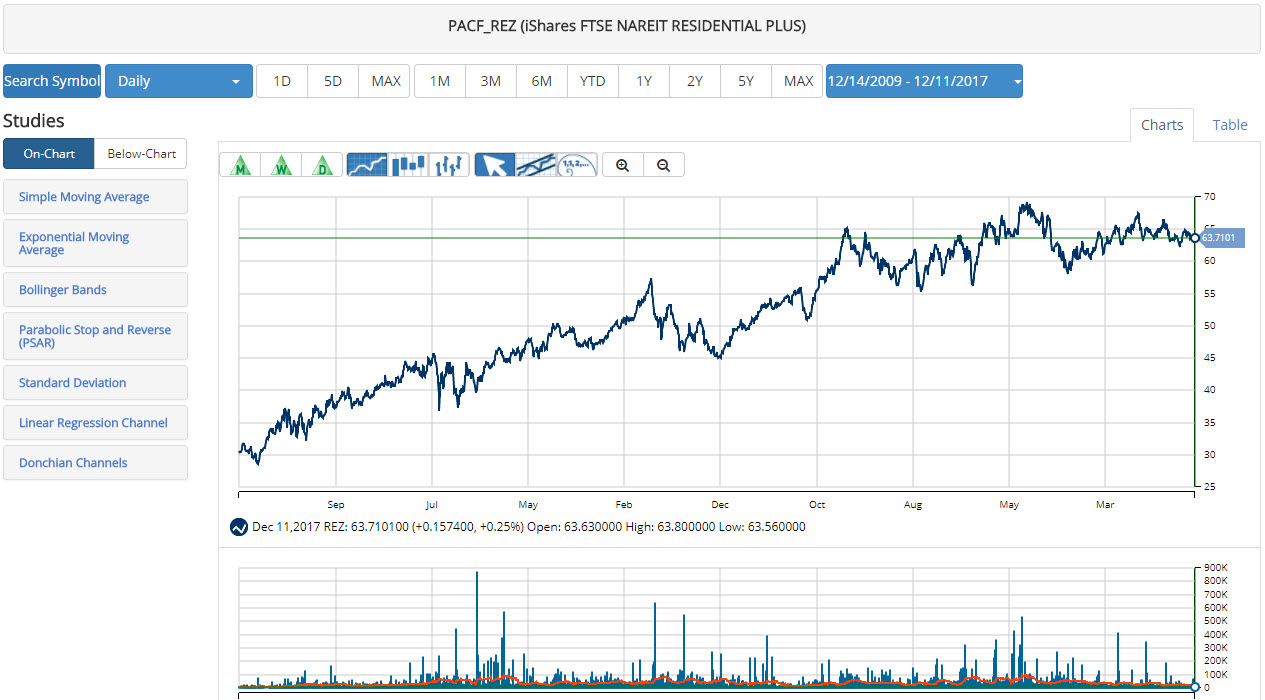
Task: Set chart range to 3M
Action: pyautogui.click(x=491, y=81)
